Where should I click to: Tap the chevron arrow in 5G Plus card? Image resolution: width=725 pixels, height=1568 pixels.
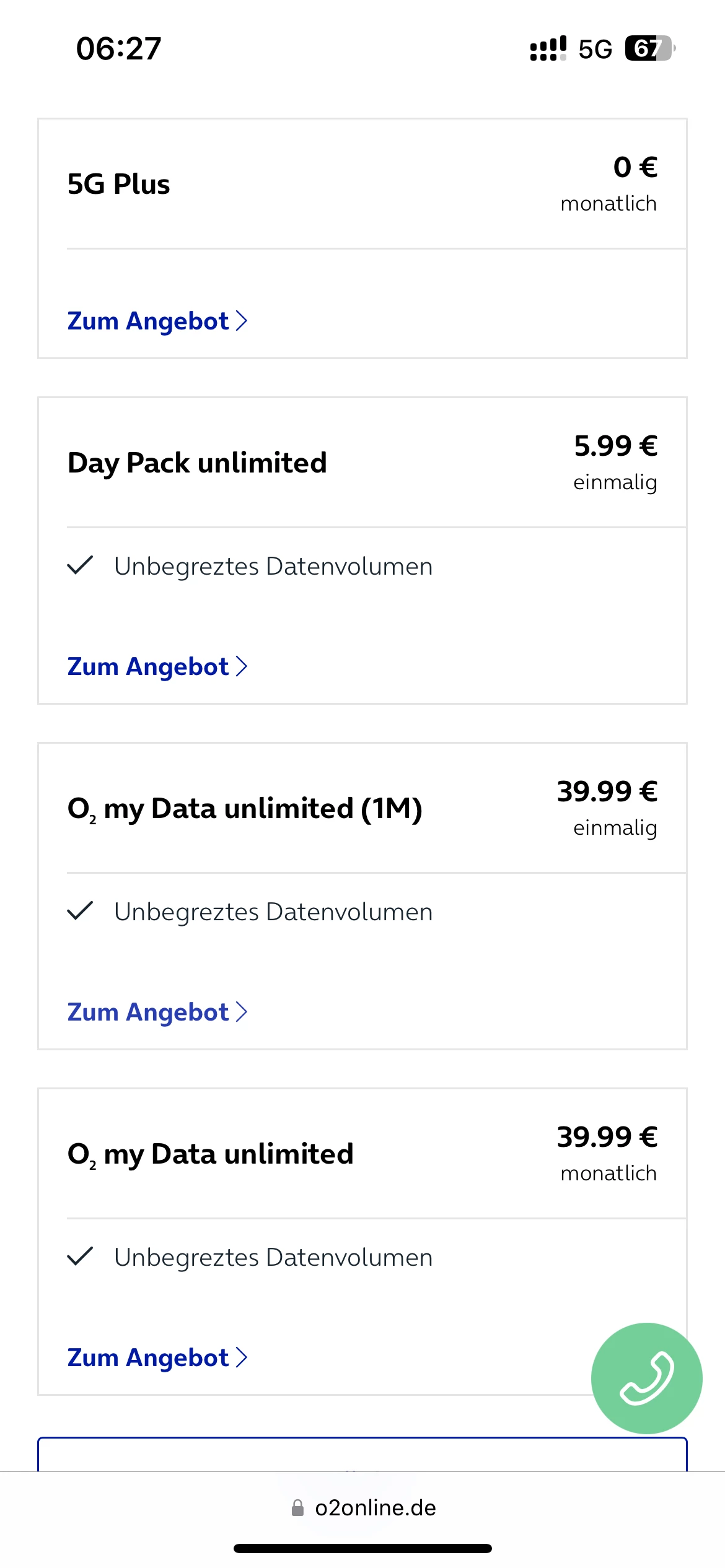242,321
